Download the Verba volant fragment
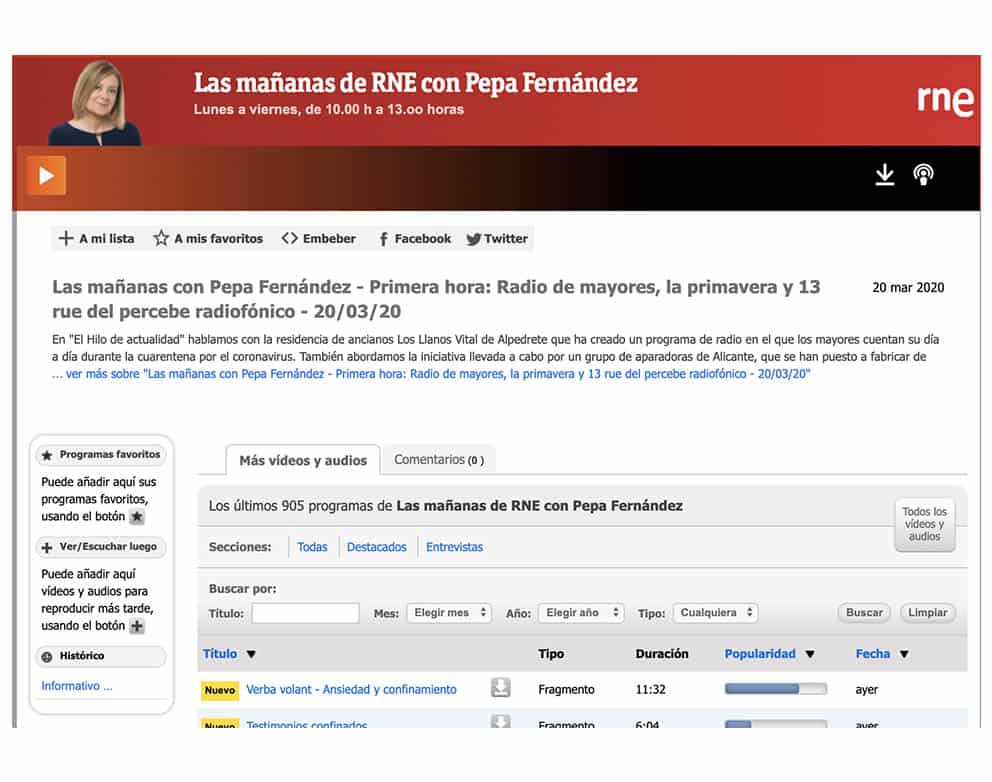The height and width of the screenshot is (782, 992). [x=500, y=688]
